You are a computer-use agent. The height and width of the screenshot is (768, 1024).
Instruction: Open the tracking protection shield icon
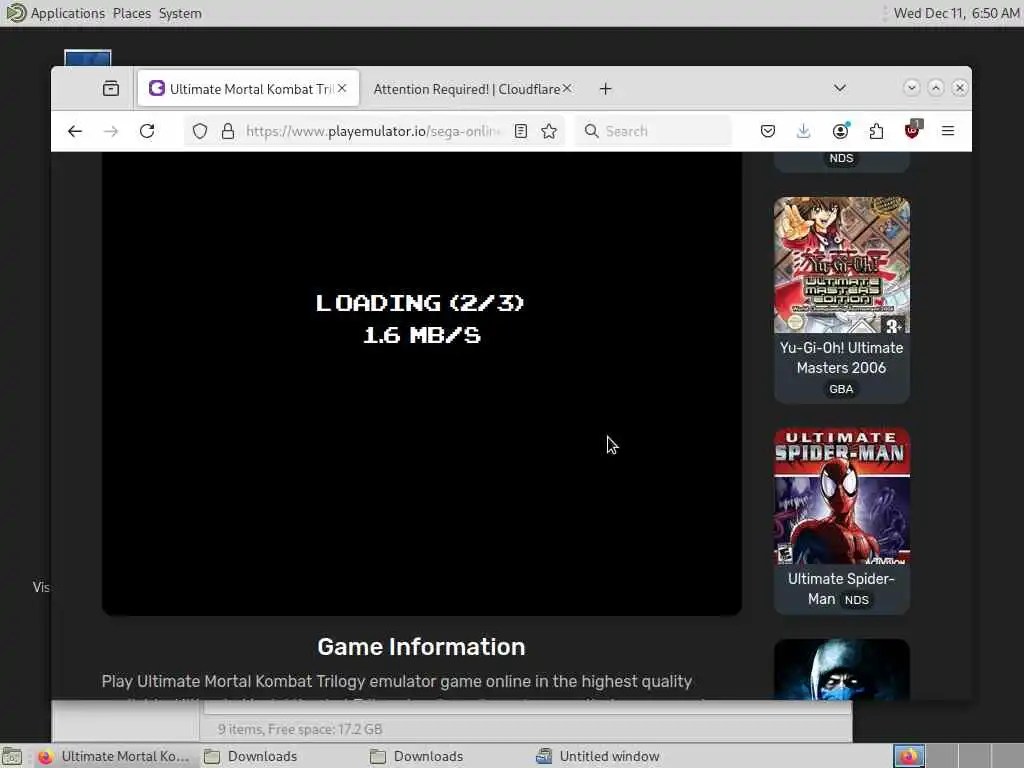(200, 131)
